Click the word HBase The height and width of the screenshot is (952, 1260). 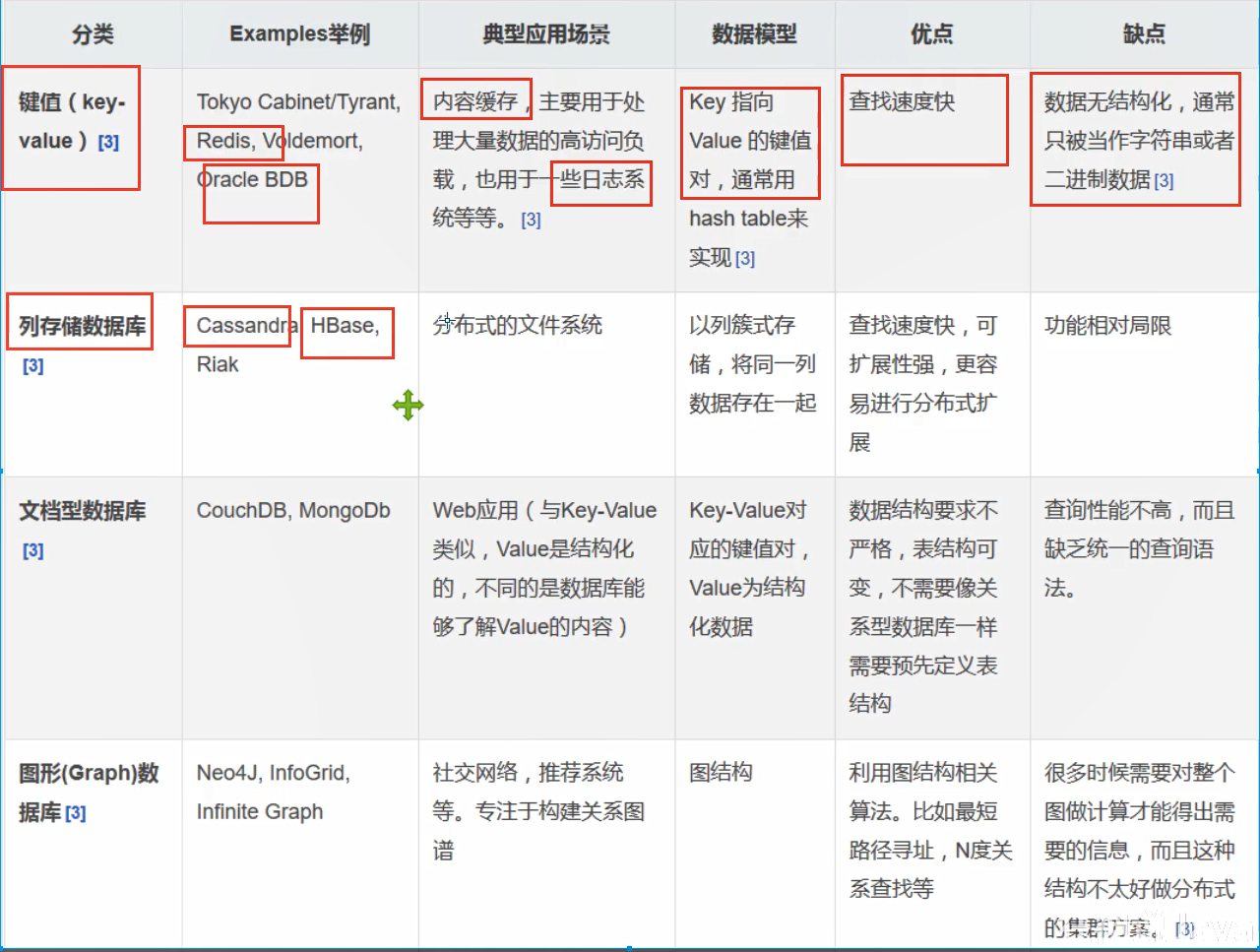(345, 326)
